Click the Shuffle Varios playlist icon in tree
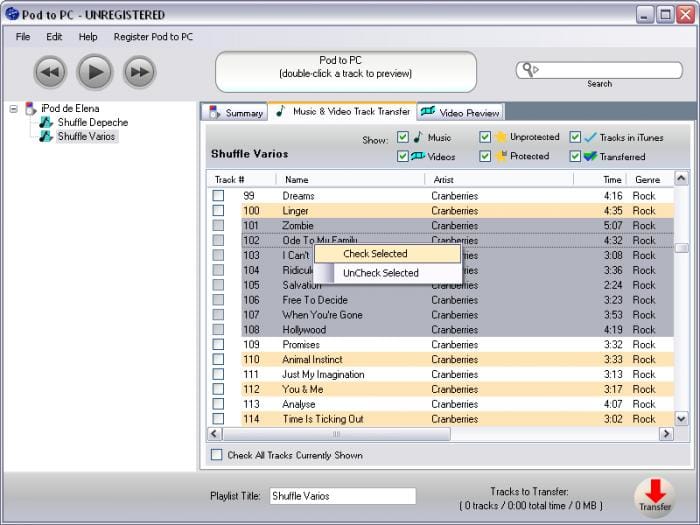Image resolution: width=700 pixels, height=525 pixels. [46, 136]
